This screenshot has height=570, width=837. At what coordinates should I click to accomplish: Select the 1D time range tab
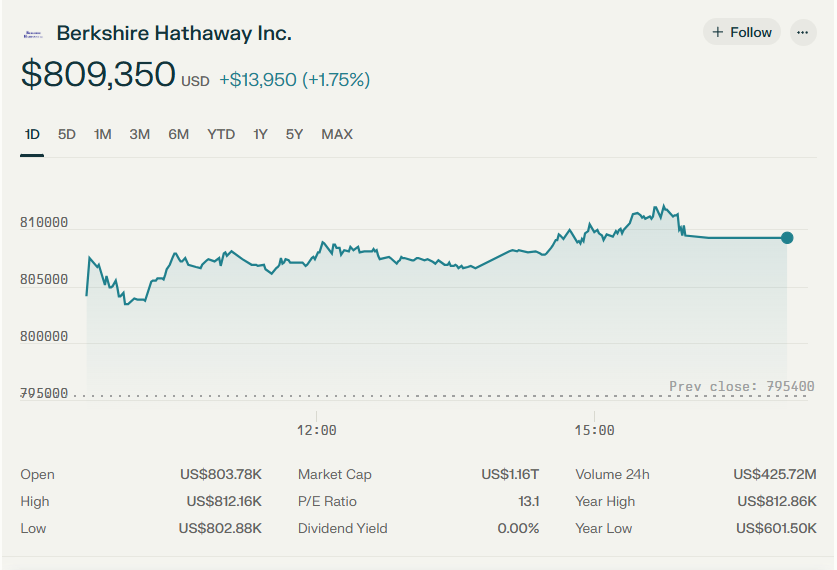pos(32,134)
